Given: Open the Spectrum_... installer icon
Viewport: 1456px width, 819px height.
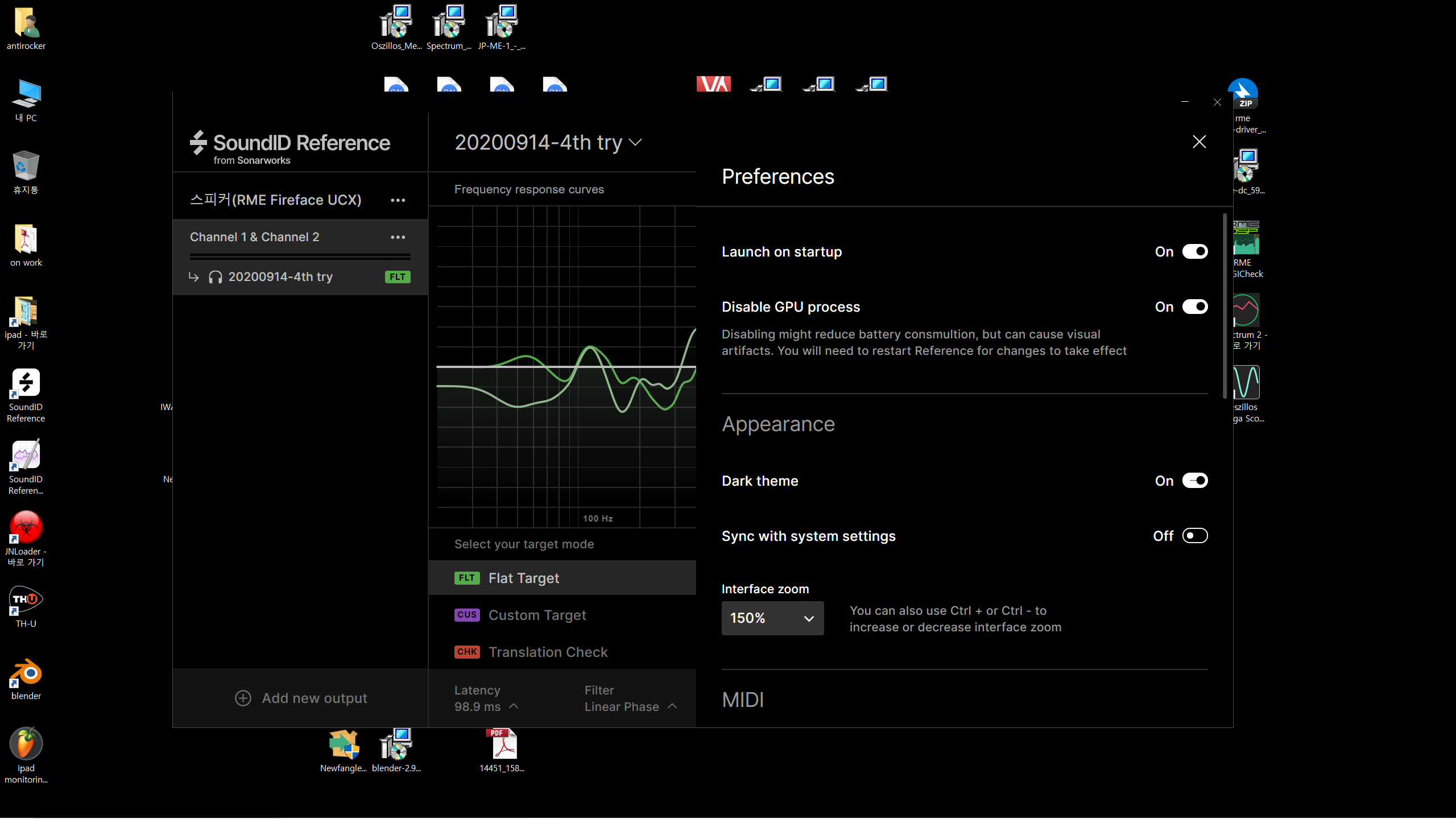Looking at the screenshot, I should coord(449,27).
